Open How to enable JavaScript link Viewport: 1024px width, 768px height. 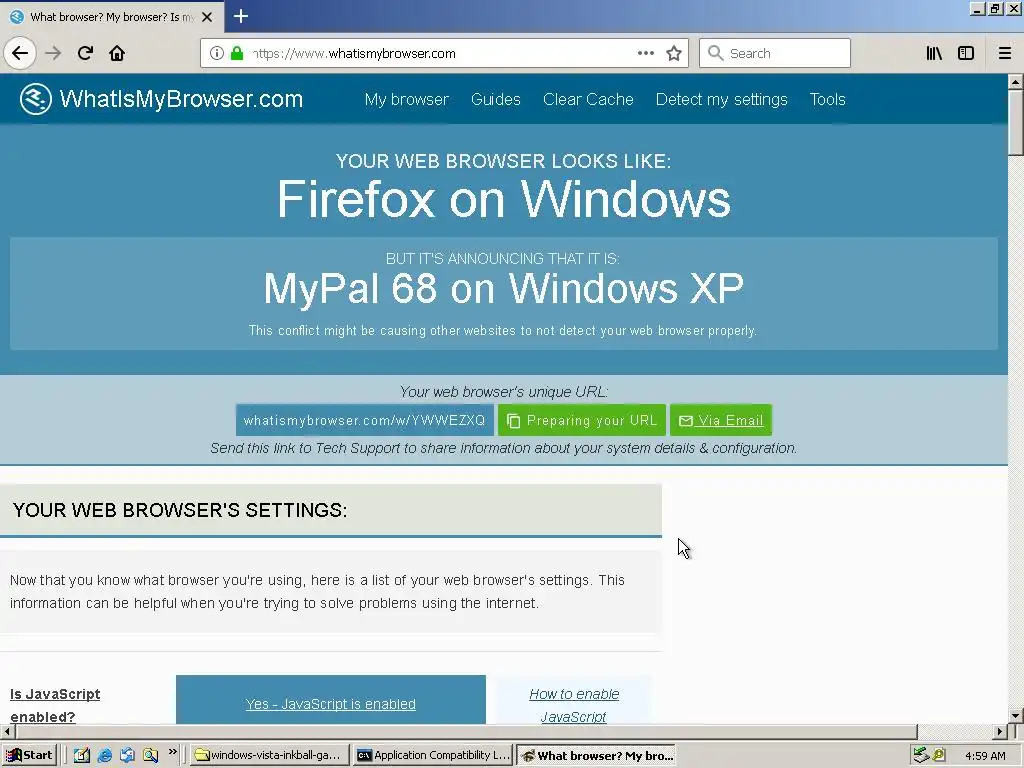pos(574,705)
